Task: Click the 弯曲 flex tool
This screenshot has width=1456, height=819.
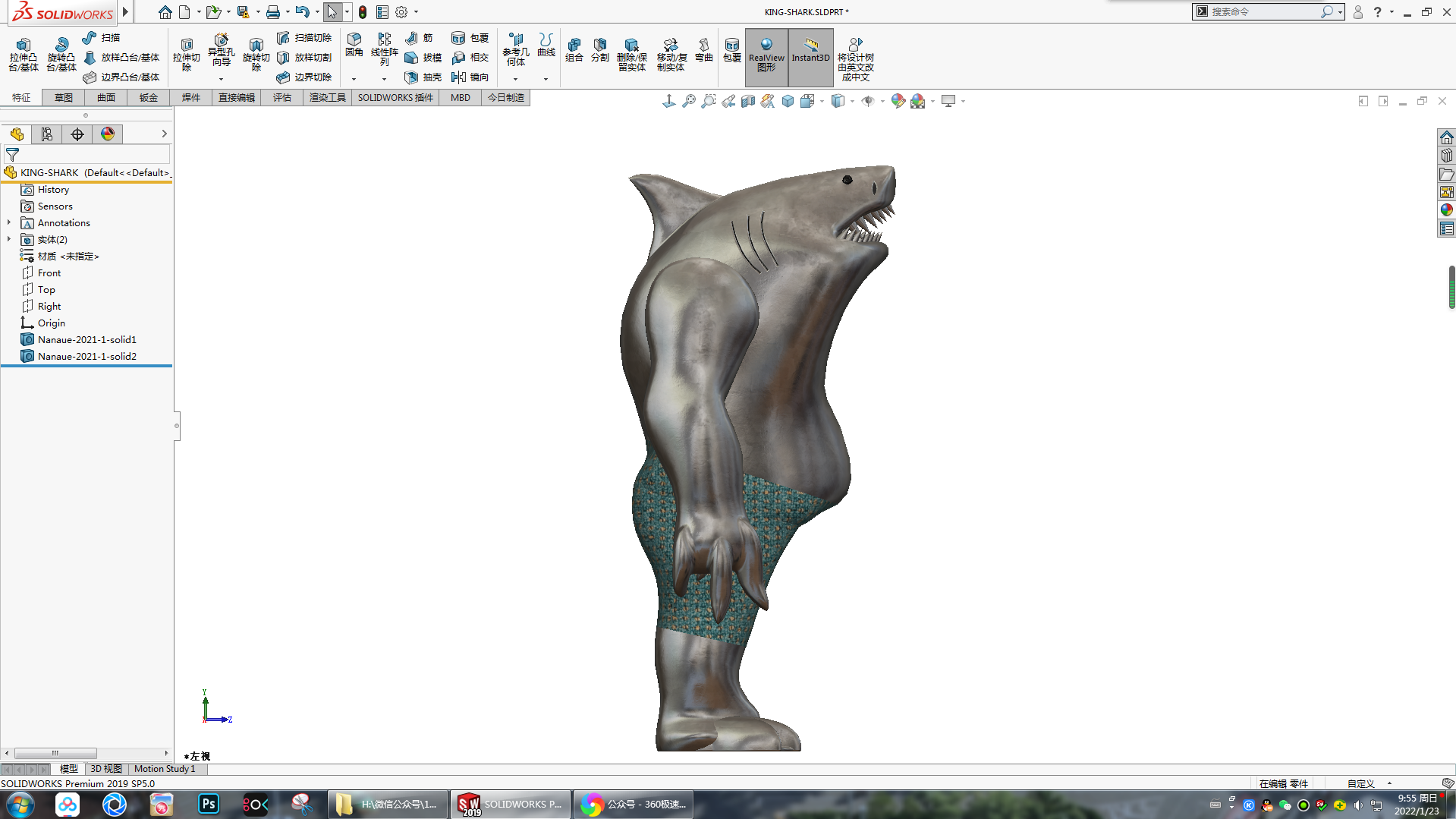Action: pyautogui.click(x=704, y=50)
